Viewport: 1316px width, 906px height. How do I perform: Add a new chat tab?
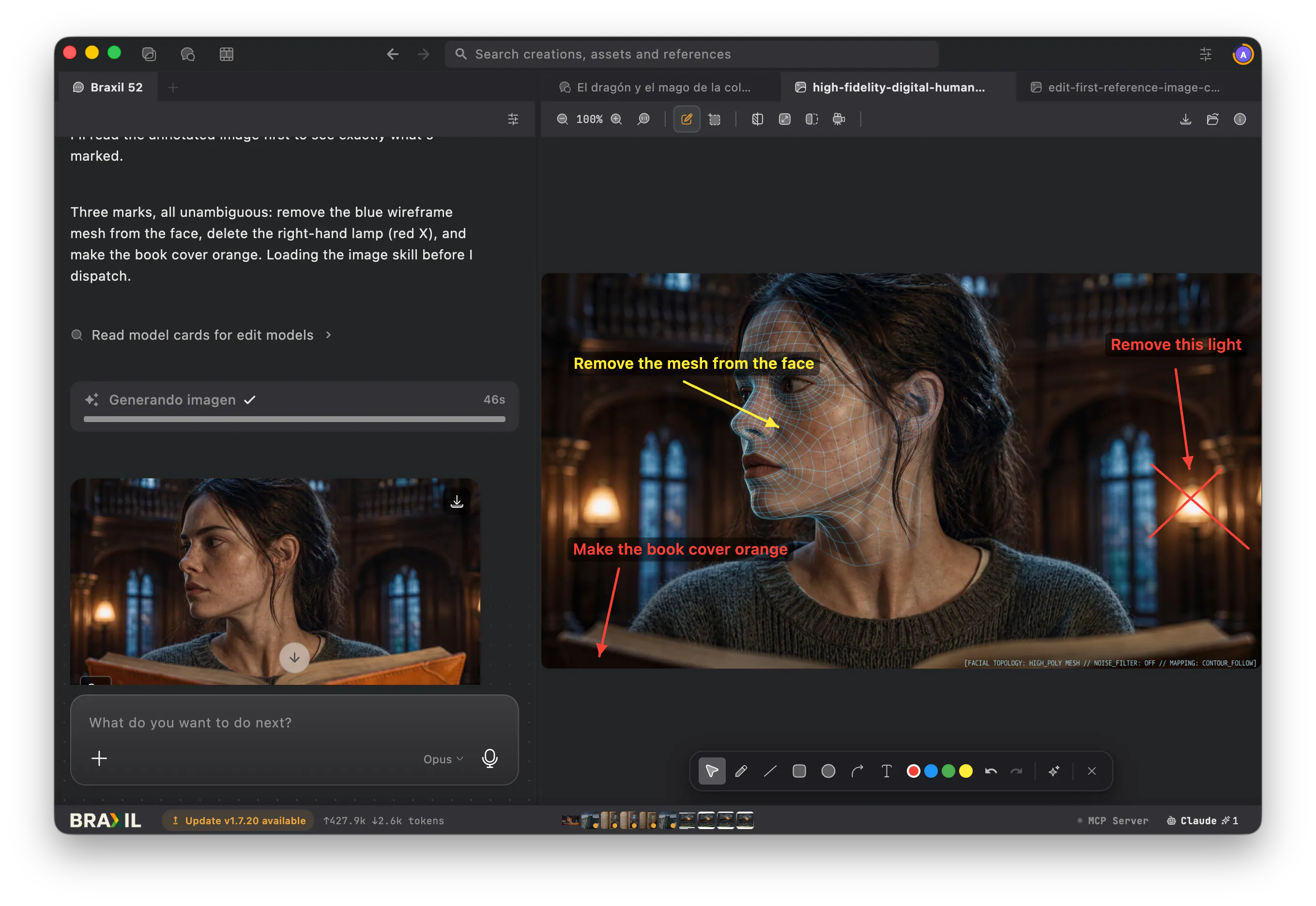tap(173, 88)
